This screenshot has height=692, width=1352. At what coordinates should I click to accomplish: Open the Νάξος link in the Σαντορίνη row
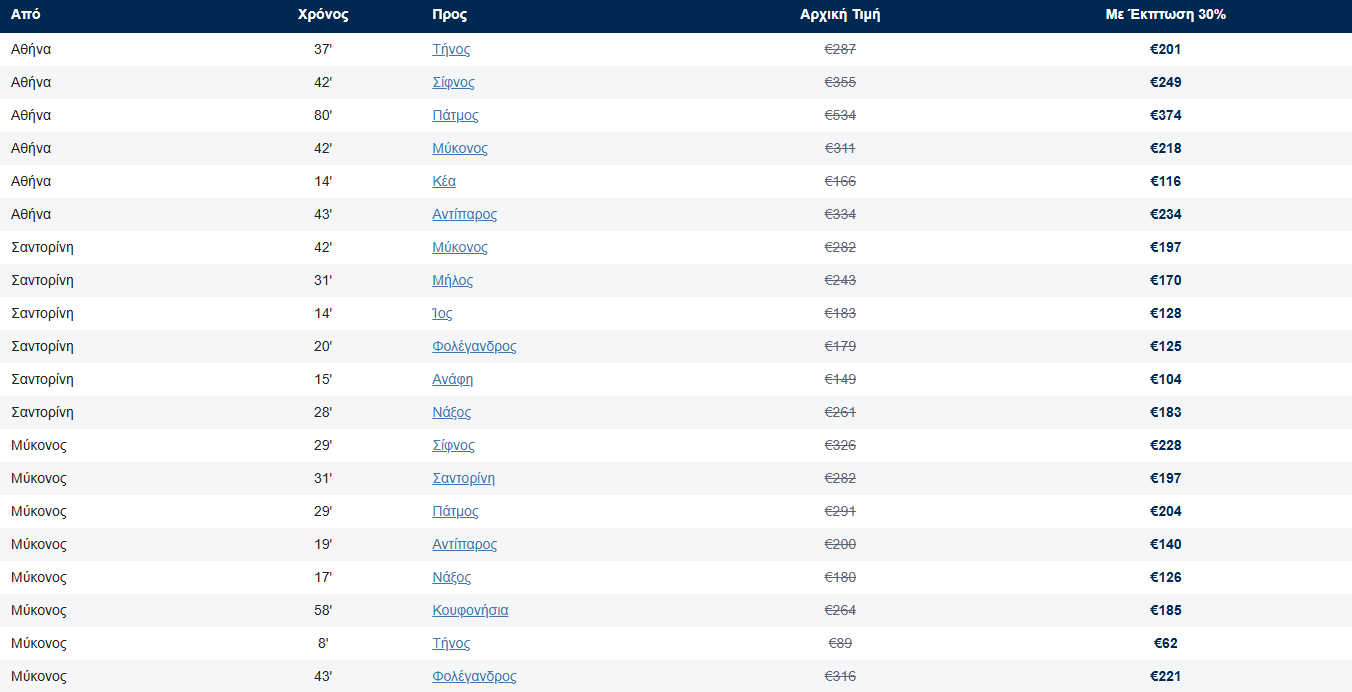(x=452, y=412)
